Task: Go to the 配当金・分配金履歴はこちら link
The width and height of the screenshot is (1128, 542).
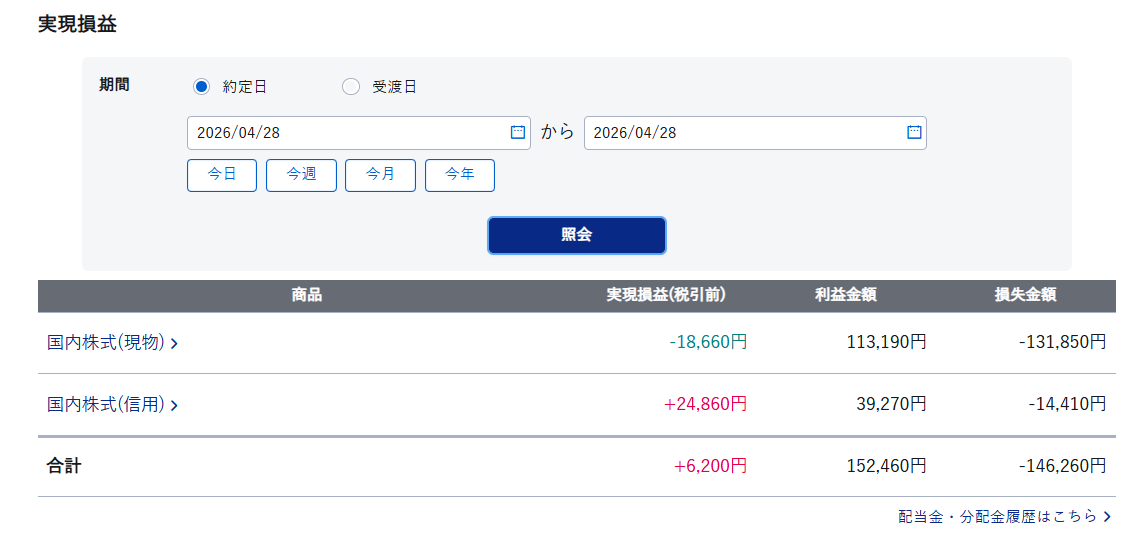Action: coord(997,517)
